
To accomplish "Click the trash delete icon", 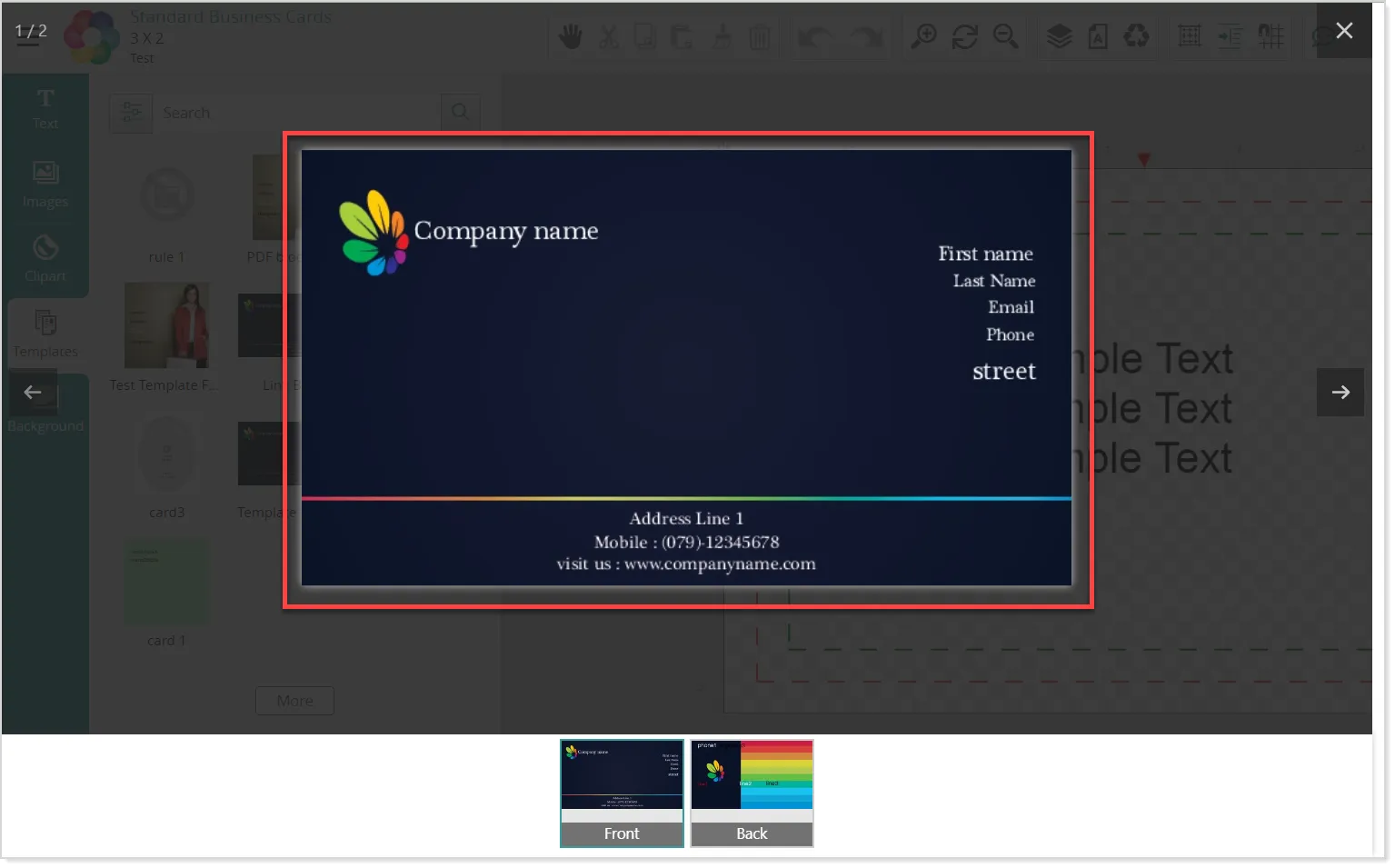I will coord(759,37).
